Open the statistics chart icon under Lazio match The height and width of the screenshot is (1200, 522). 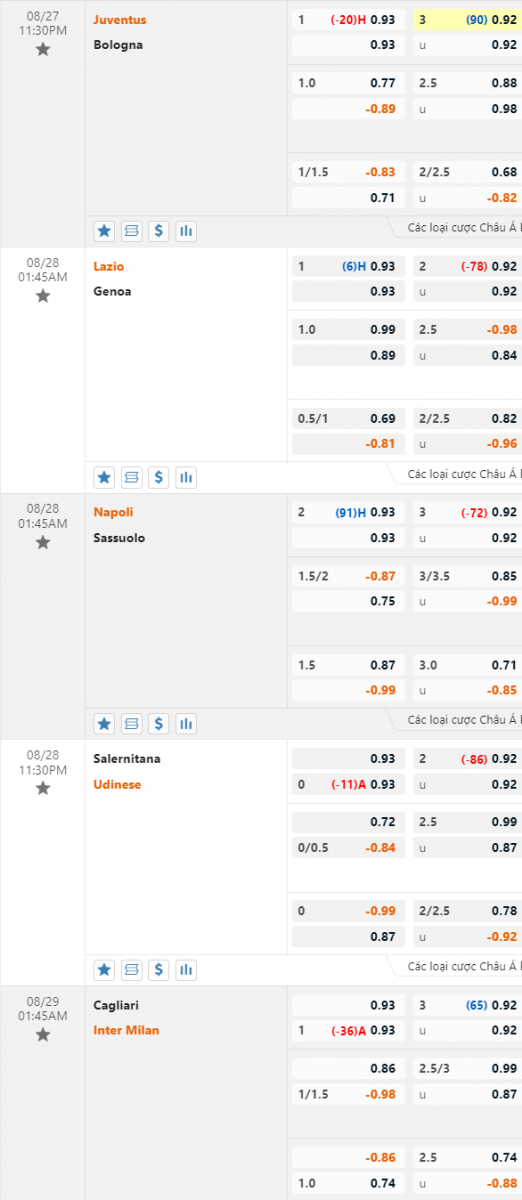185,477
